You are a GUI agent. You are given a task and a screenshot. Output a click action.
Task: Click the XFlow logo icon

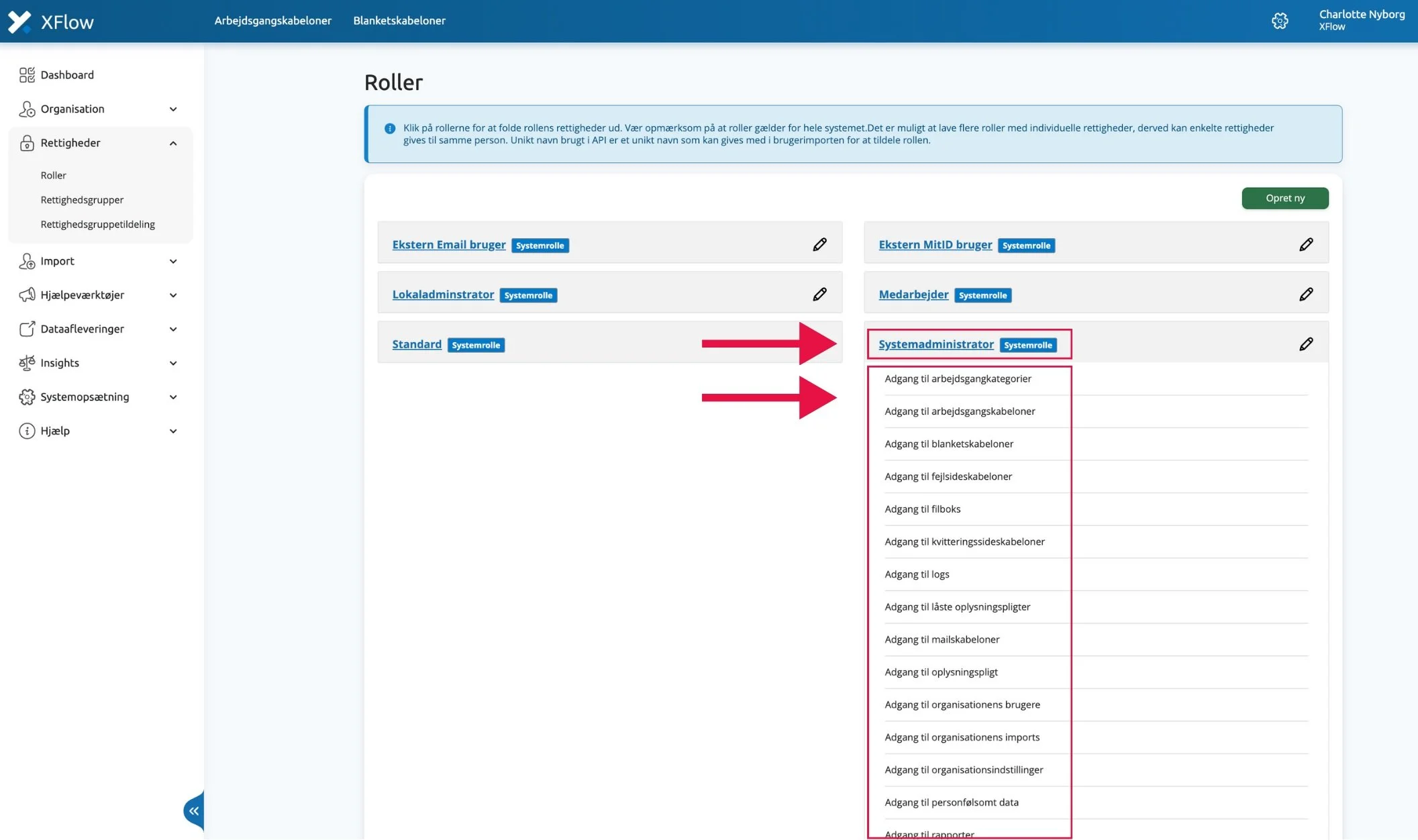[19, 21]
